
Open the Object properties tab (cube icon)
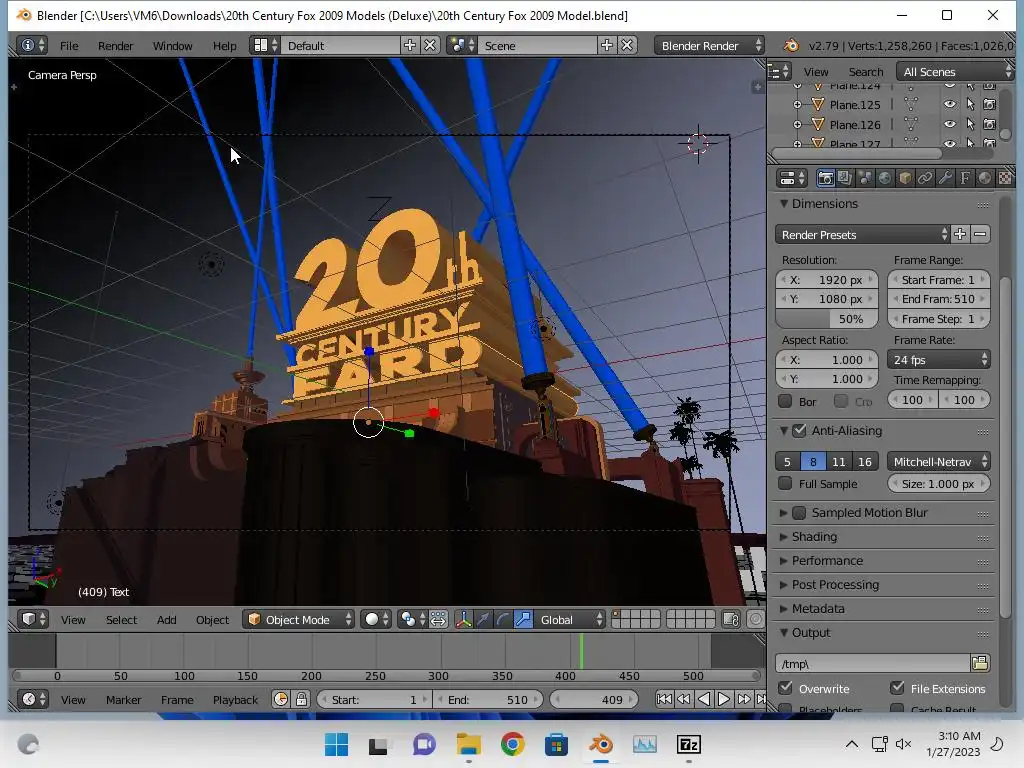point(905,178)
